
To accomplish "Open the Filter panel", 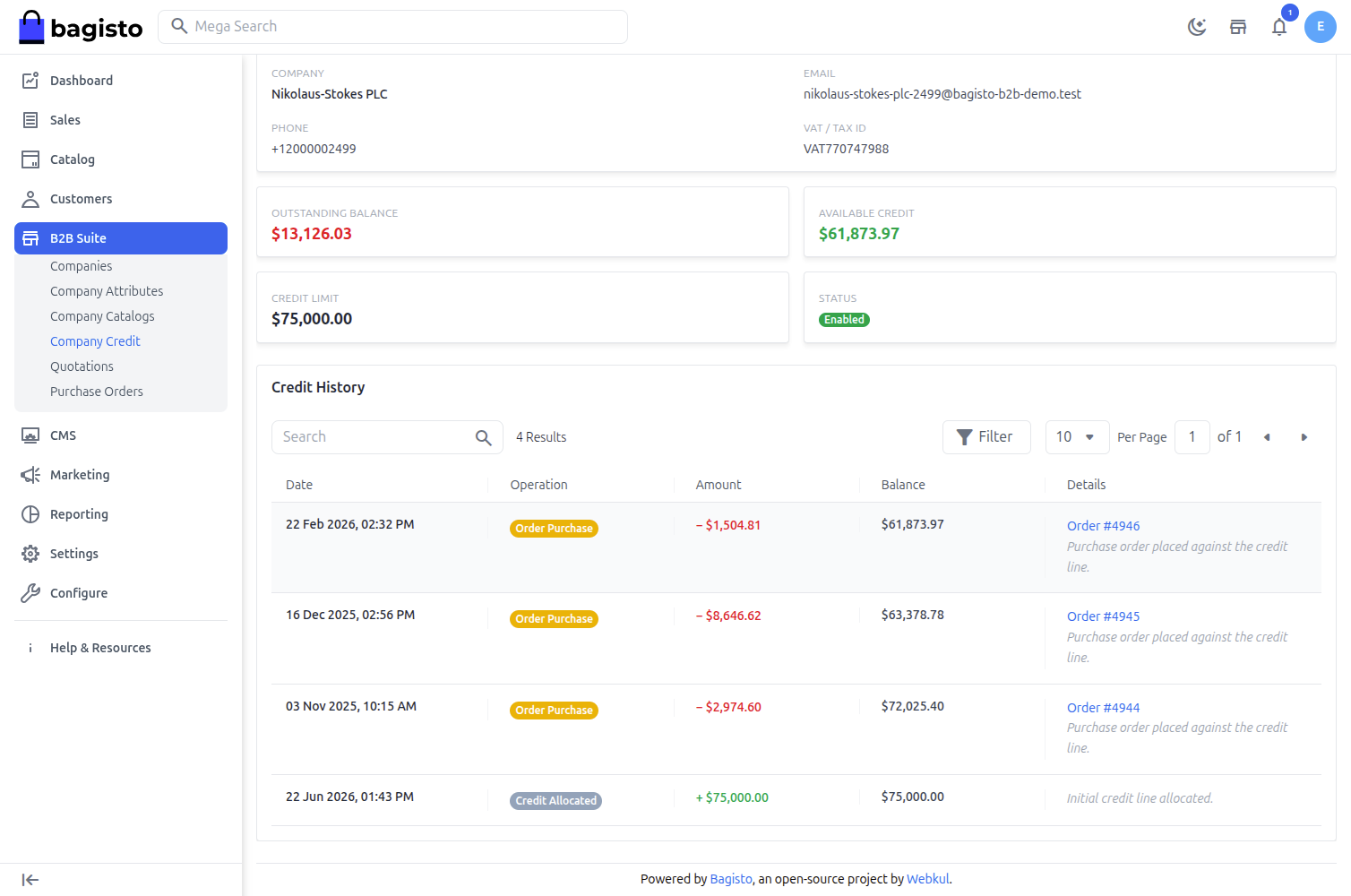I will tap(986, 437).
